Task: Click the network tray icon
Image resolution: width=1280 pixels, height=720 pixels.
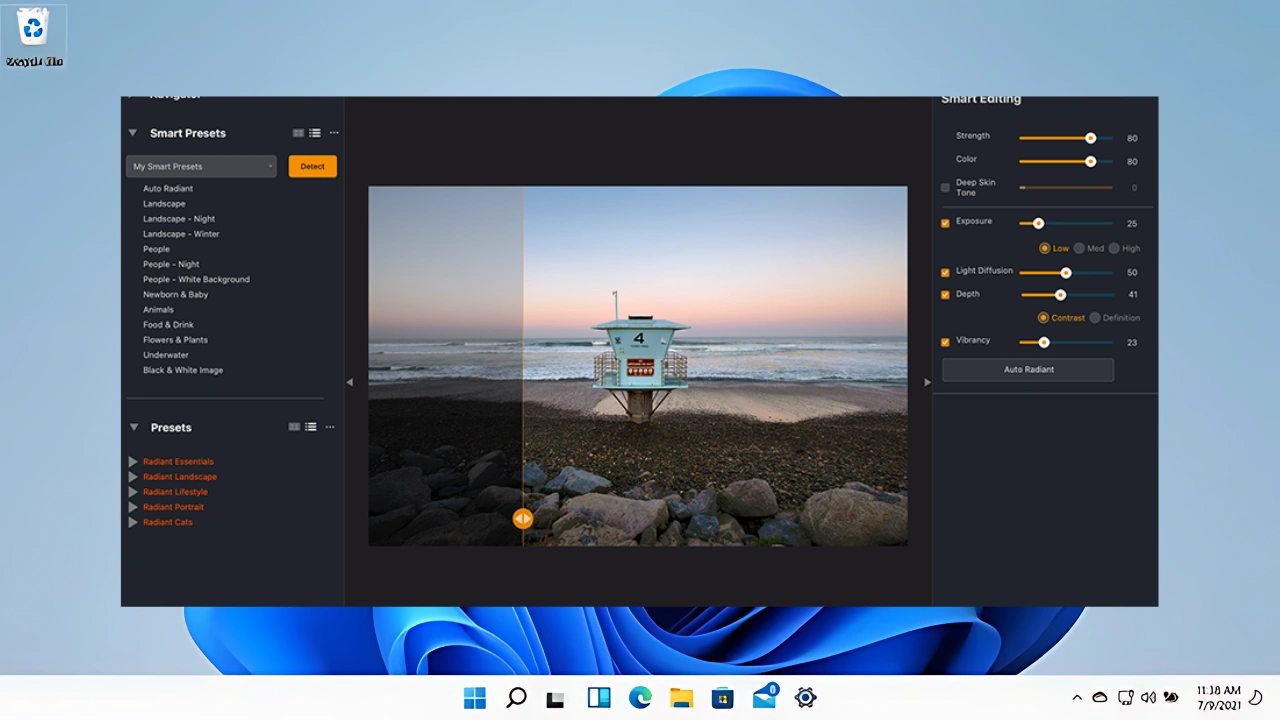Action: 1125,698
